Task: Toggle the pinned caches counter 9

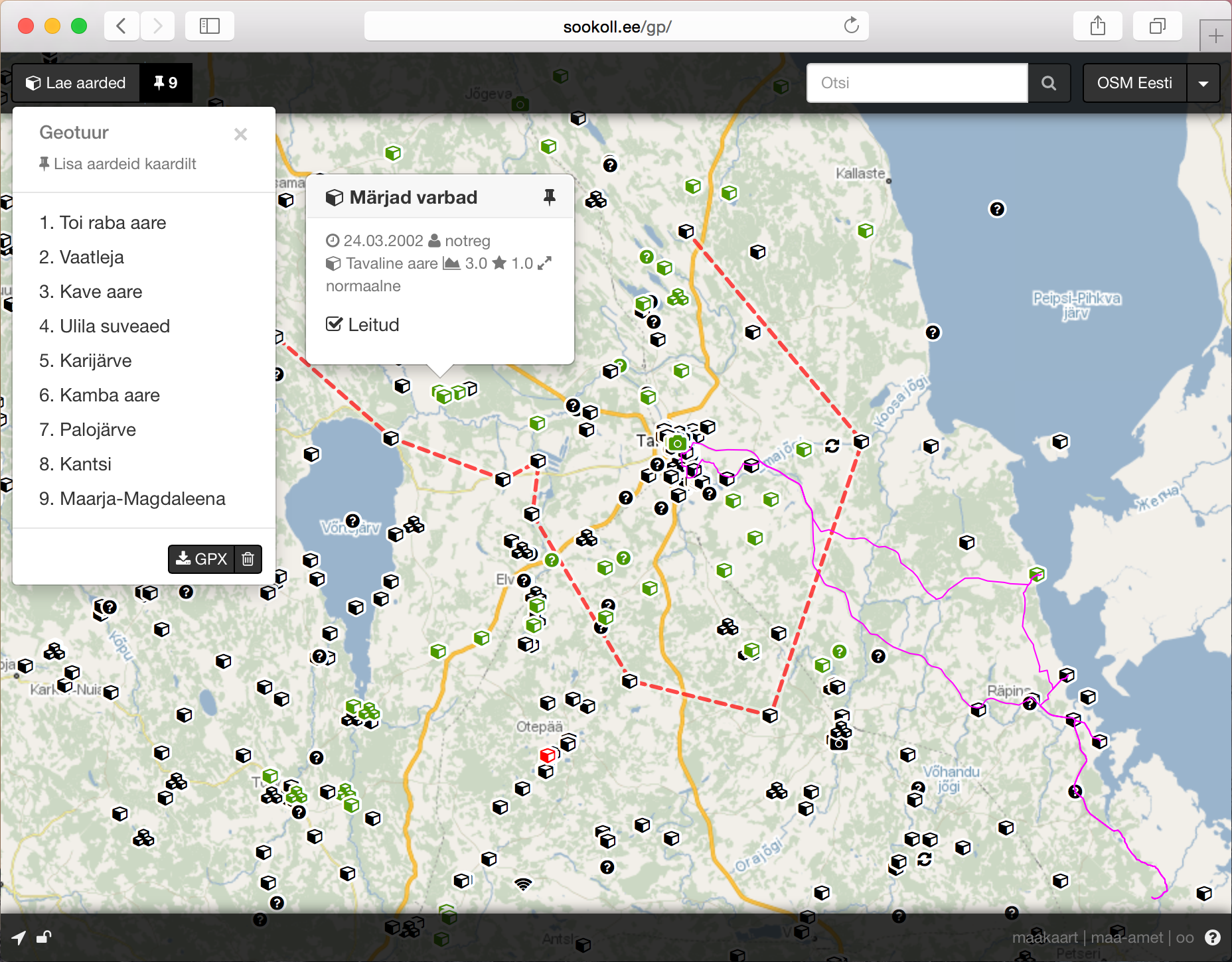Action: [166, 83]
